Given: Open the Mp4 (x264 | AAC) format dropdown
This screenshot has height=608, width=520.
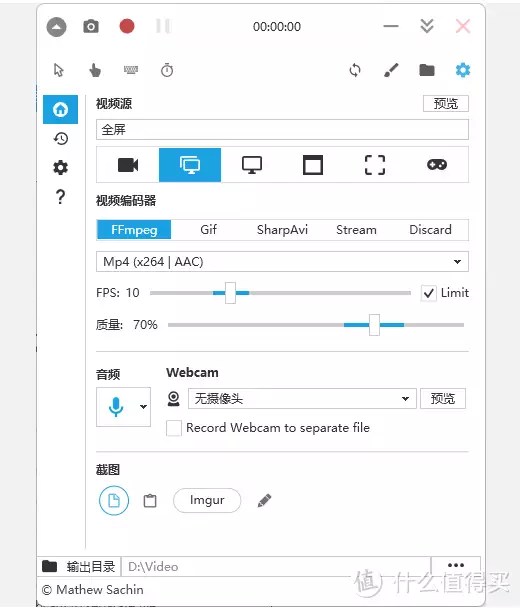Looking at the screenshot, I should (x=282, y=262).
